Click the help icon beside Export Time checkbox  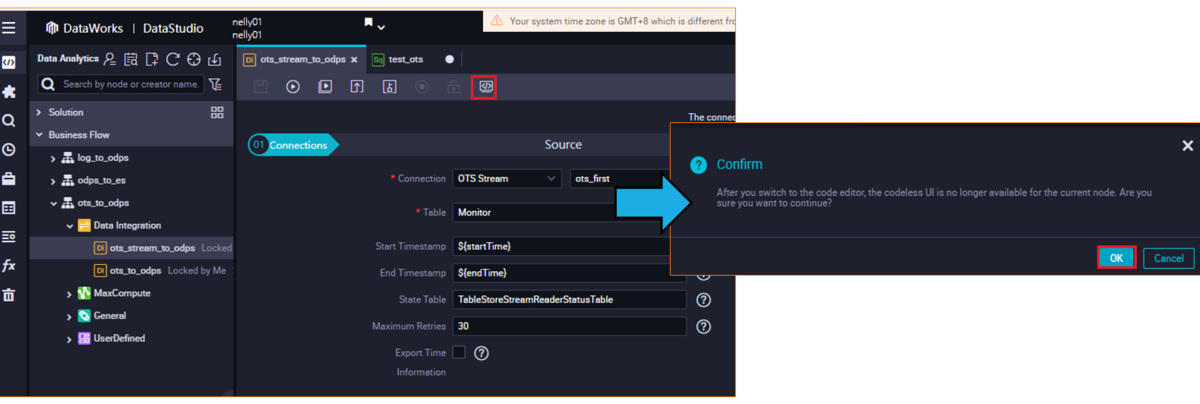pos(482,352)
